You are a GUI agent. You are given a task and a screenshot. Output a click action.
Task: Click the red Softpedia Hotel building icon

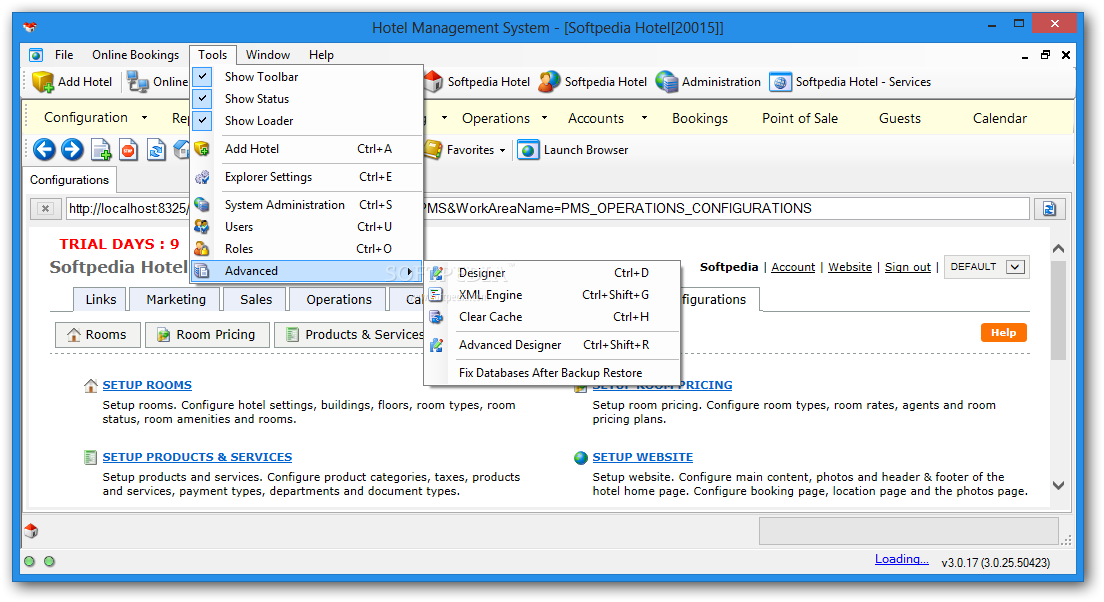(433, 82)
